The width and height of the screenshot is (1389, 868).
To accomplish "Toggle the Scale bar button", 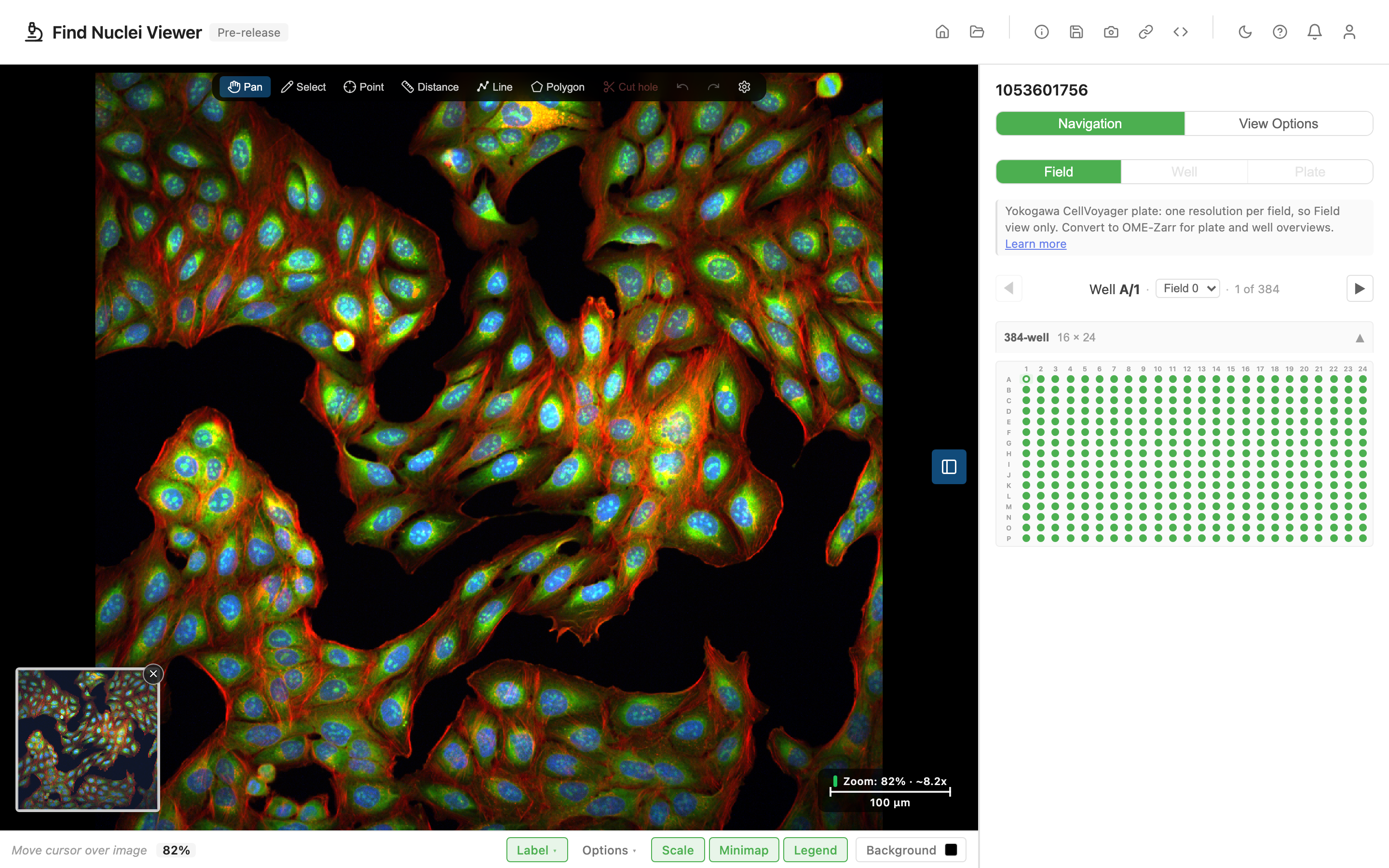I will 677,850.
